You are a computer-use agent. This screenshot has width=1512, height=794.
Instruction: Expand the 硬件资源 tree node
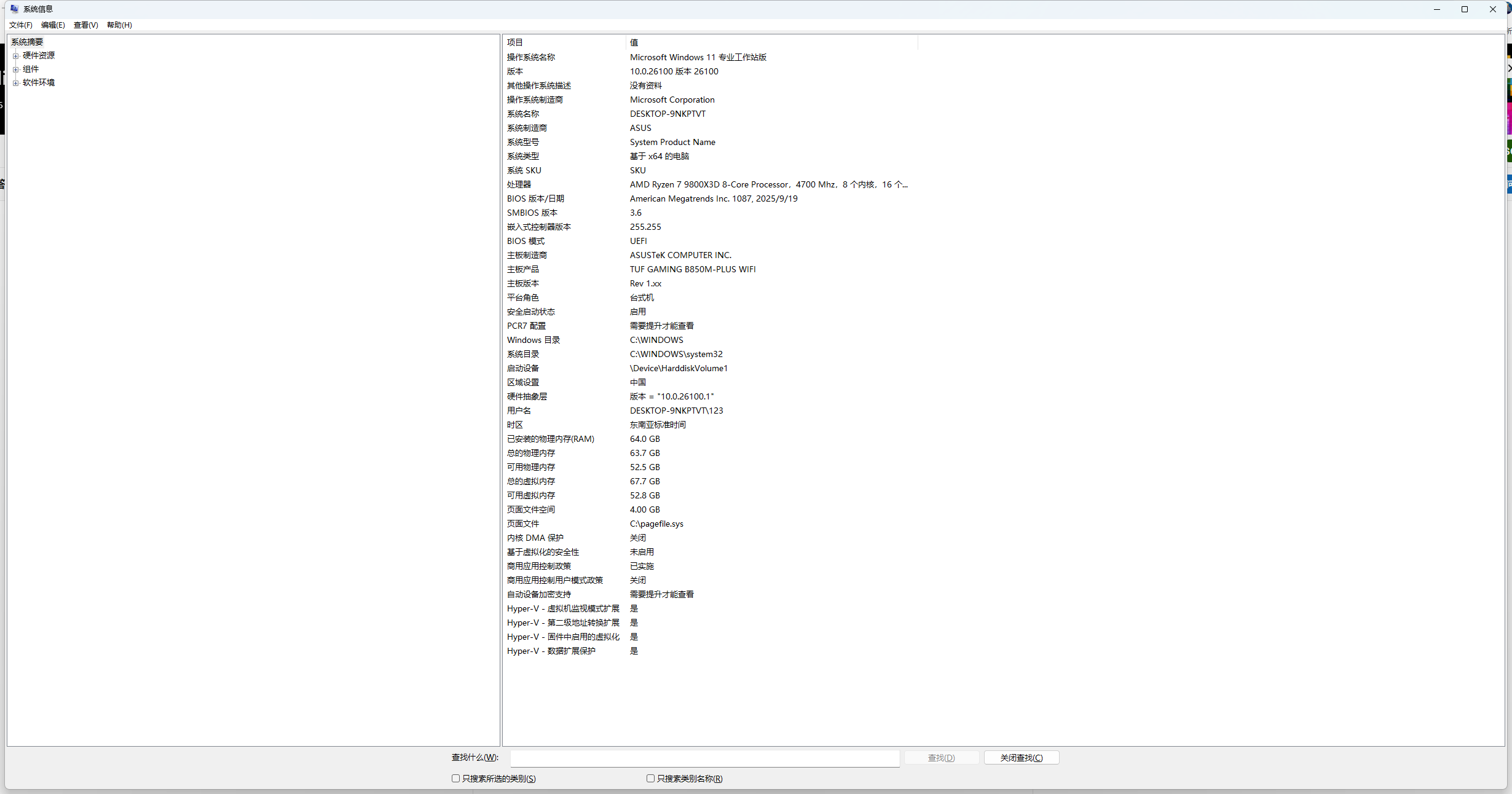click(15, 56)
